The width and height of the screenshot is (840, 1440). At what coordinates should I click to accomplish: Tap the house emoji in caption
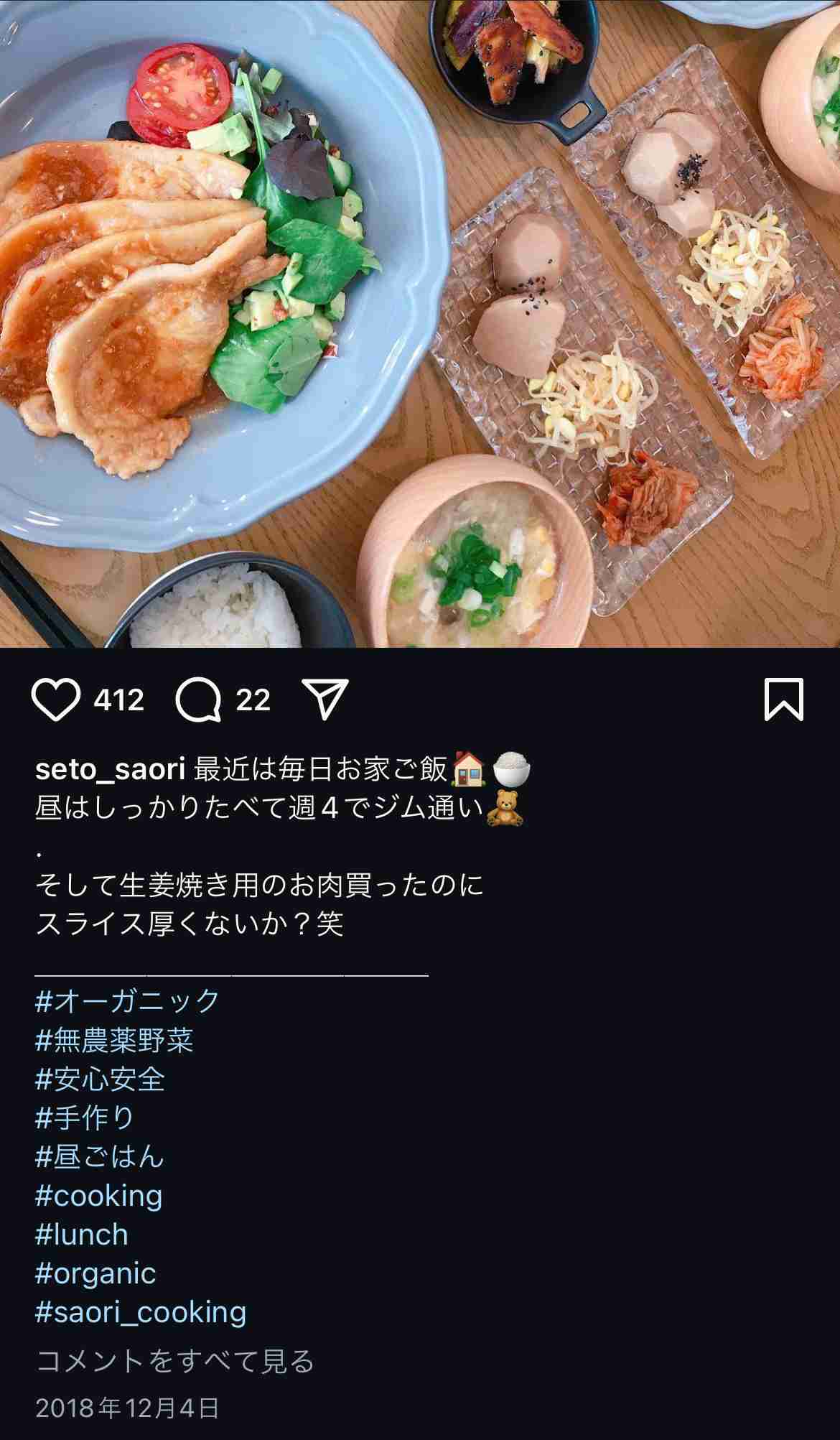click(470, 768)
